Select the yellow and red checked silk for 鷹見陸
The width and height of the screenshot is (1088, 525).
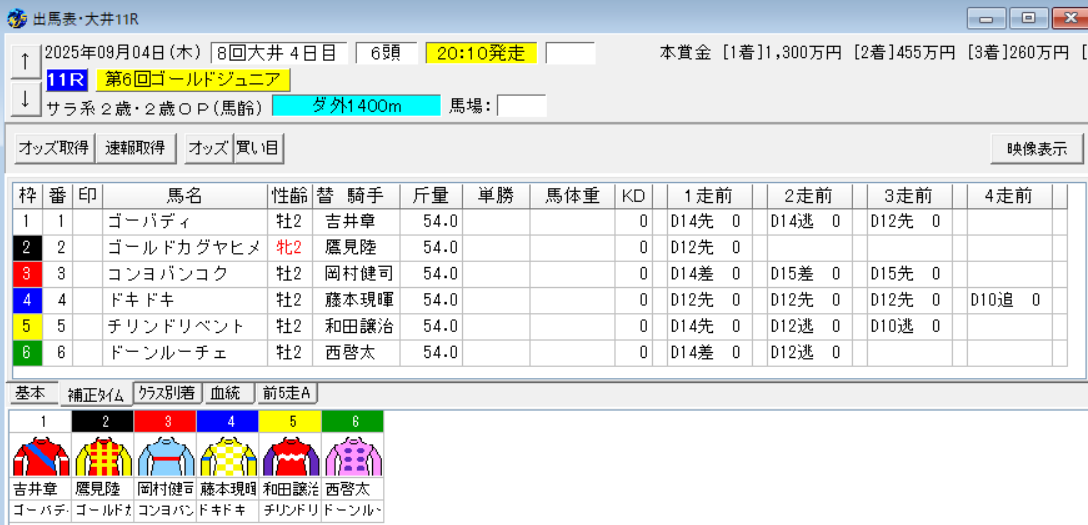click(x=103, y=456)
